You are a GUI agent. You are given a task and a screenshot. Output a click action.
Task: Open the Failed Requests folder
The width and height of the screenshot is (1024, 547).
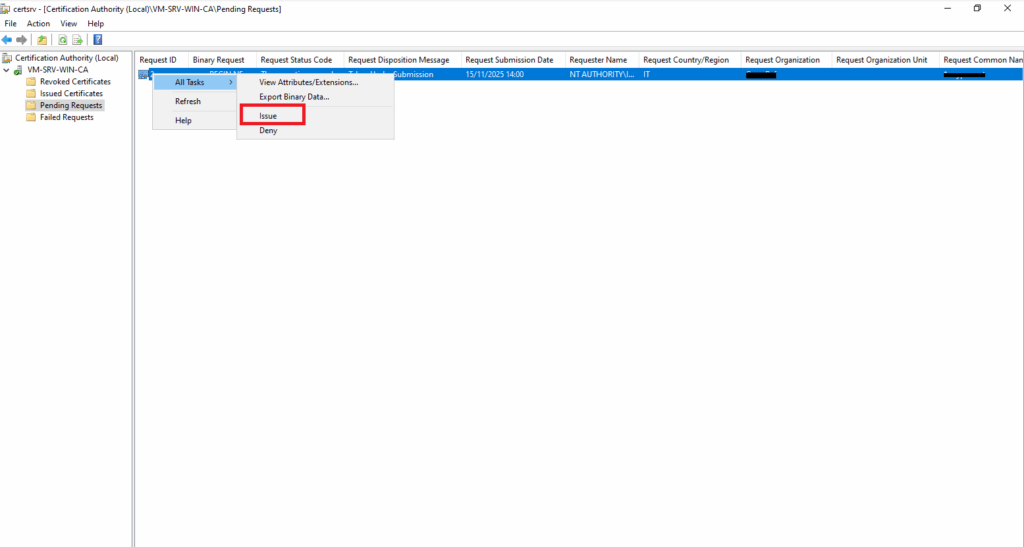66,117
